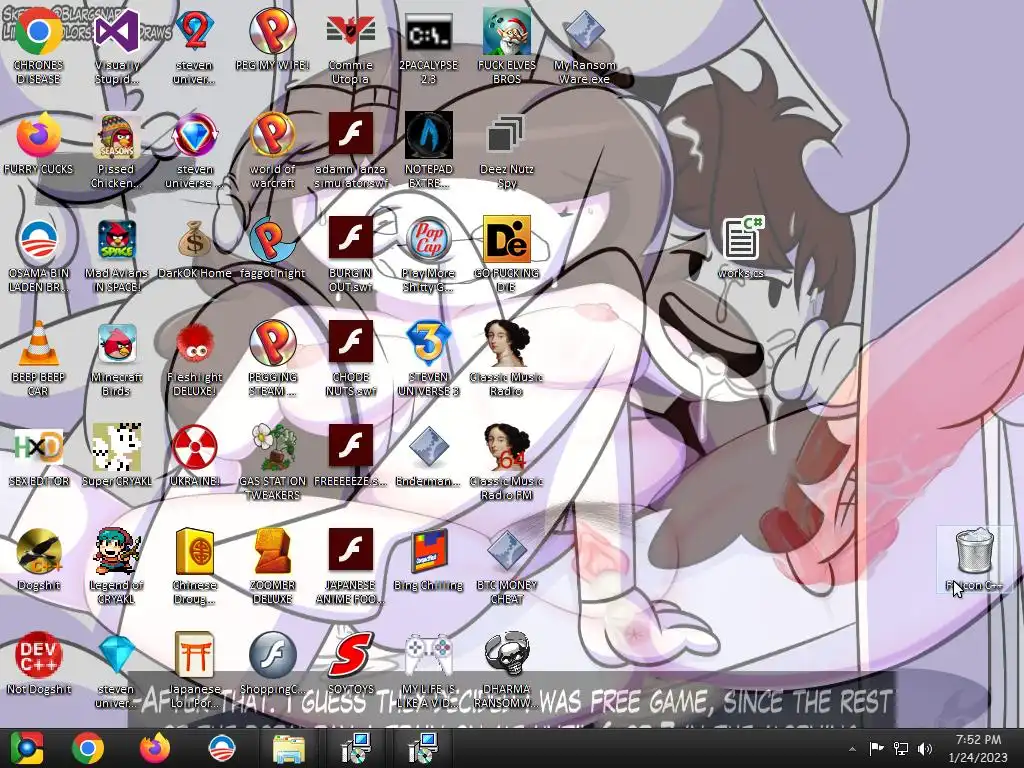Open the Recycle Bin icon
The image size is (1024, 768).
point(974,560)
